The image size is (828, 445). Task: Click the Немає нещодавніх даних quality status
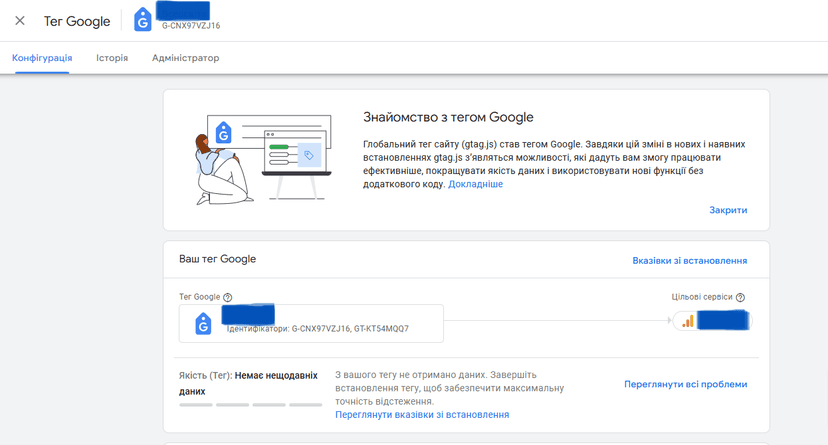pyautogui.click(x=248, y=383)
